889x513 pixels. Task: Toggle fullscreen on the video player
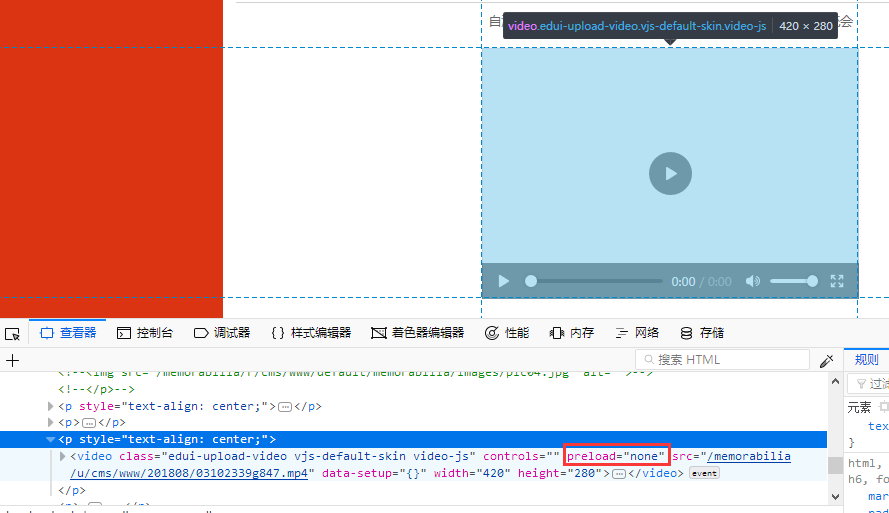(x=837, y=281)
